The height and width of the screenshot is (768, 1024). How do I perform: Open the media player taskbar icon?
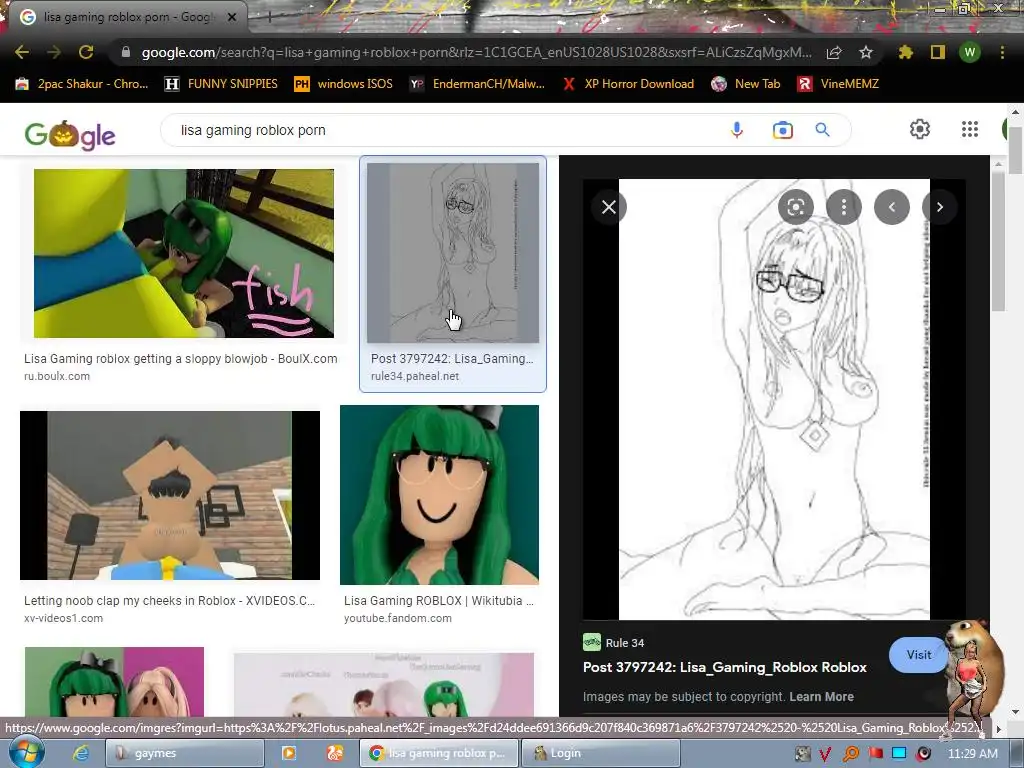(x=288, y=753)
